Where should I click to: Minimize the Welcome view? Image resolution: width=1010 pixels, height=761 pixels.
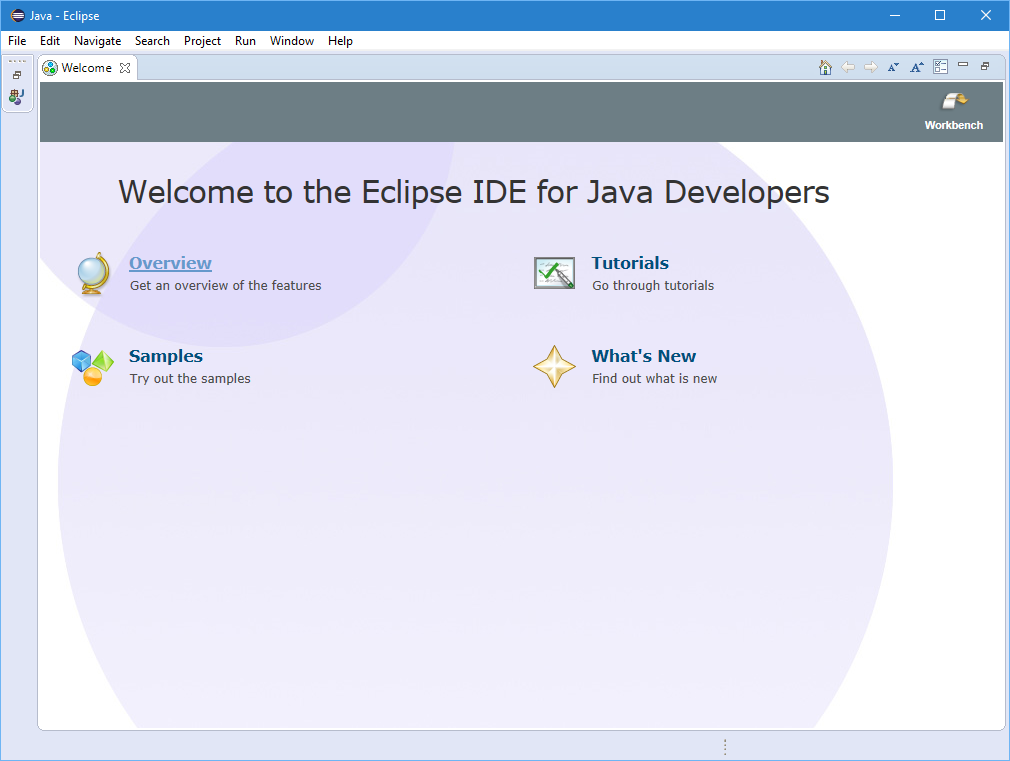click(963, 64)
